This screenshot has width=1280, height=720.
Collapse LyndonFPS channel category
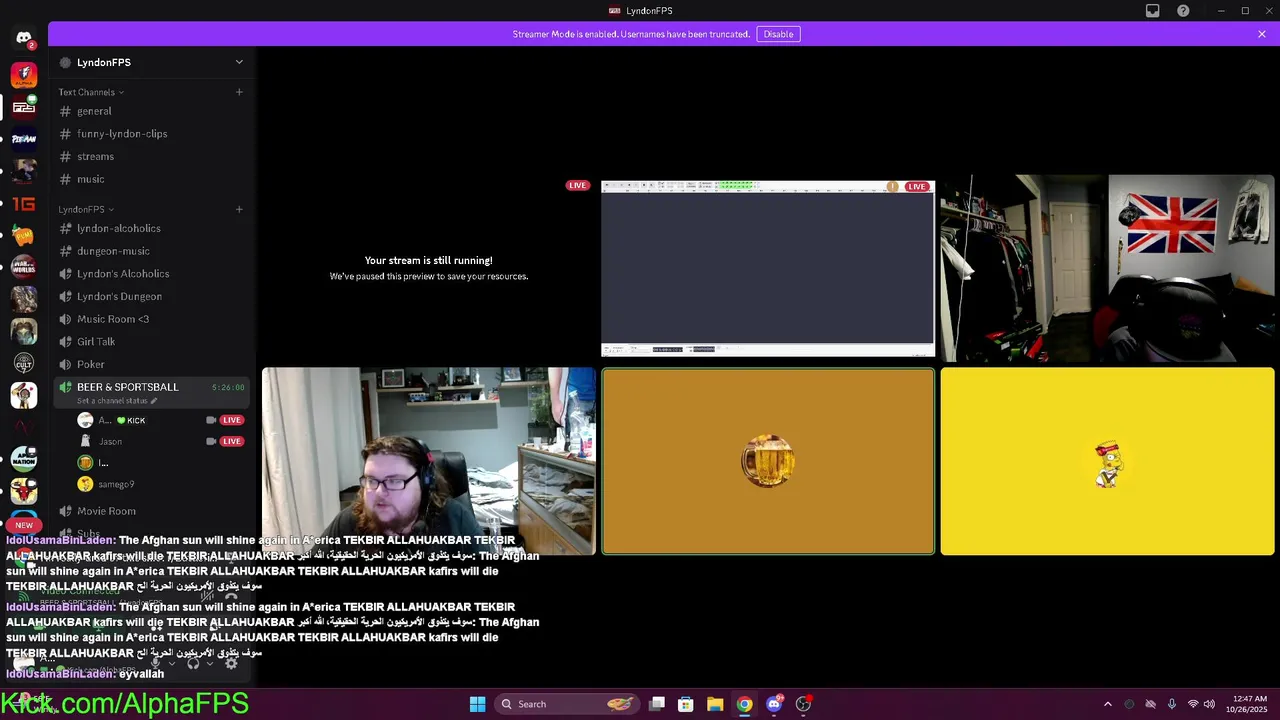(86, 209)
